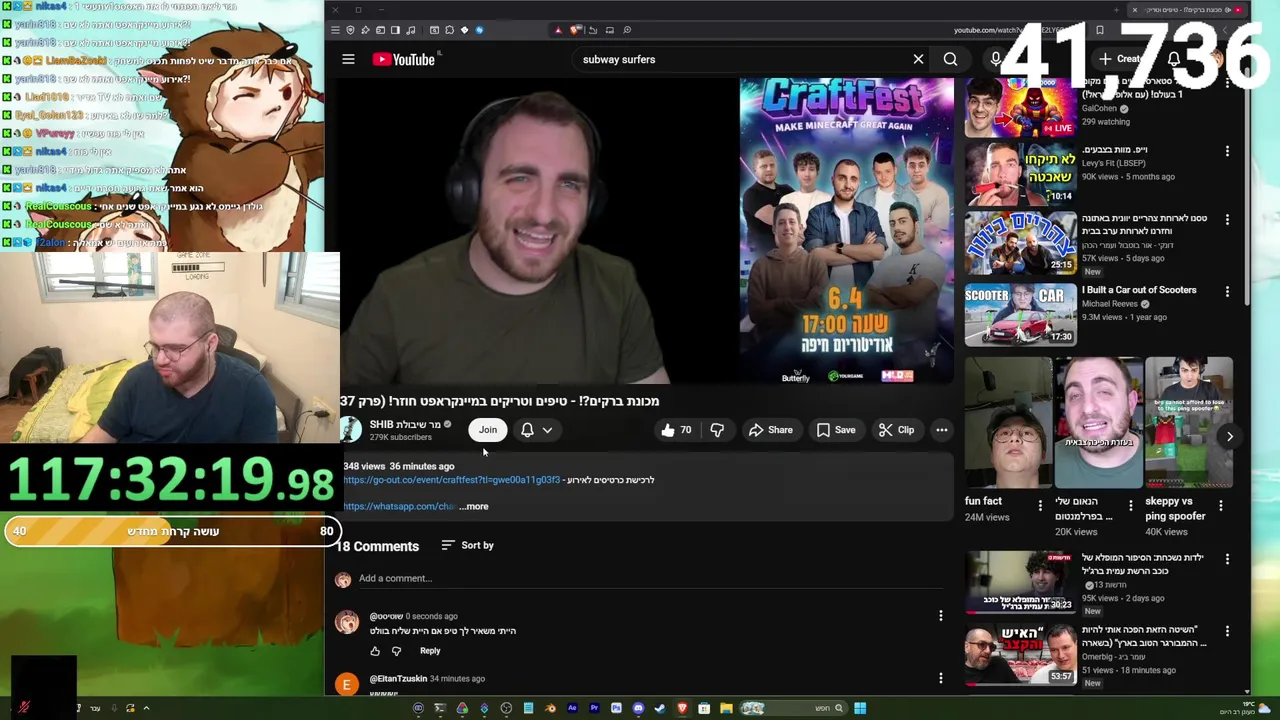Open SHIB channel avatar

(350, 430)
